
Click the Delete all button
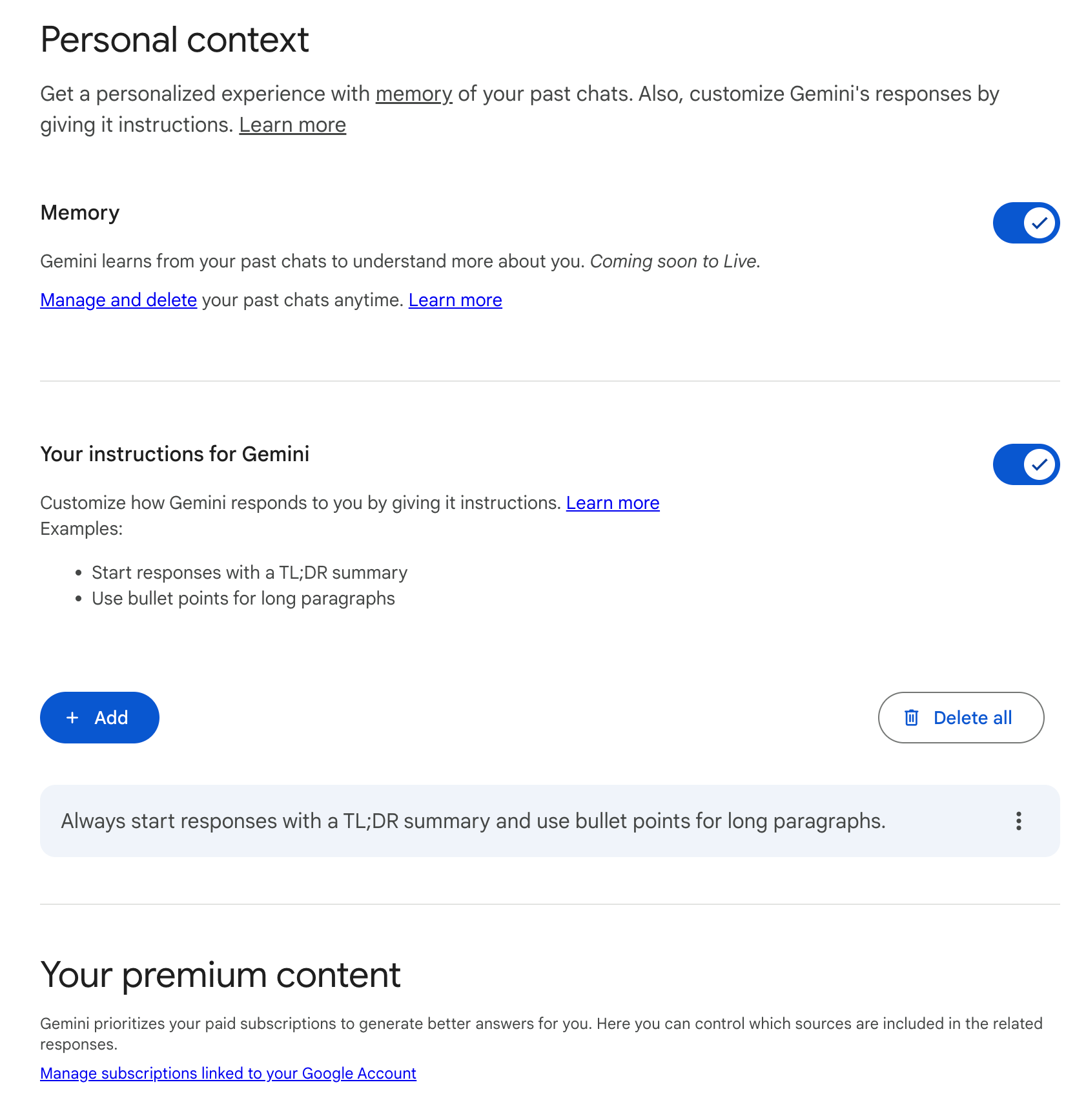[x=960, y=717]
